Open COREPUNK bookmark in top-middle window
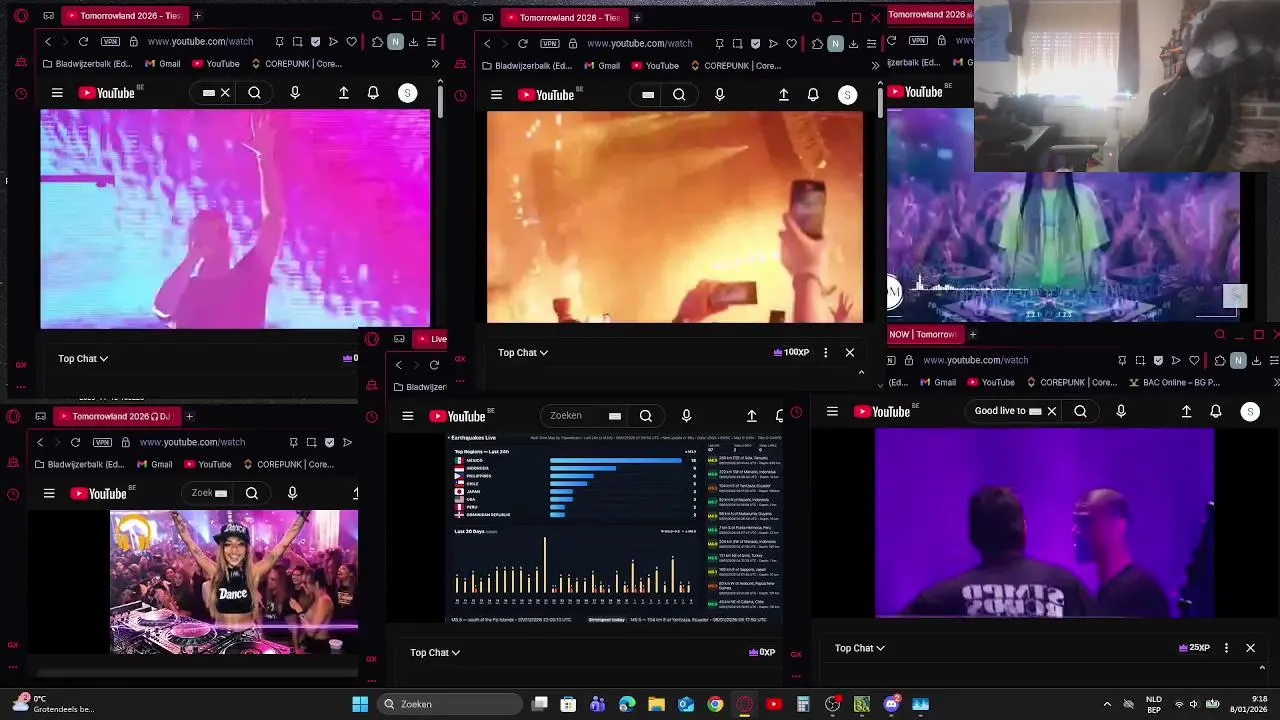The height and width of the screenshot is (720, 1280). click(735, 66)
